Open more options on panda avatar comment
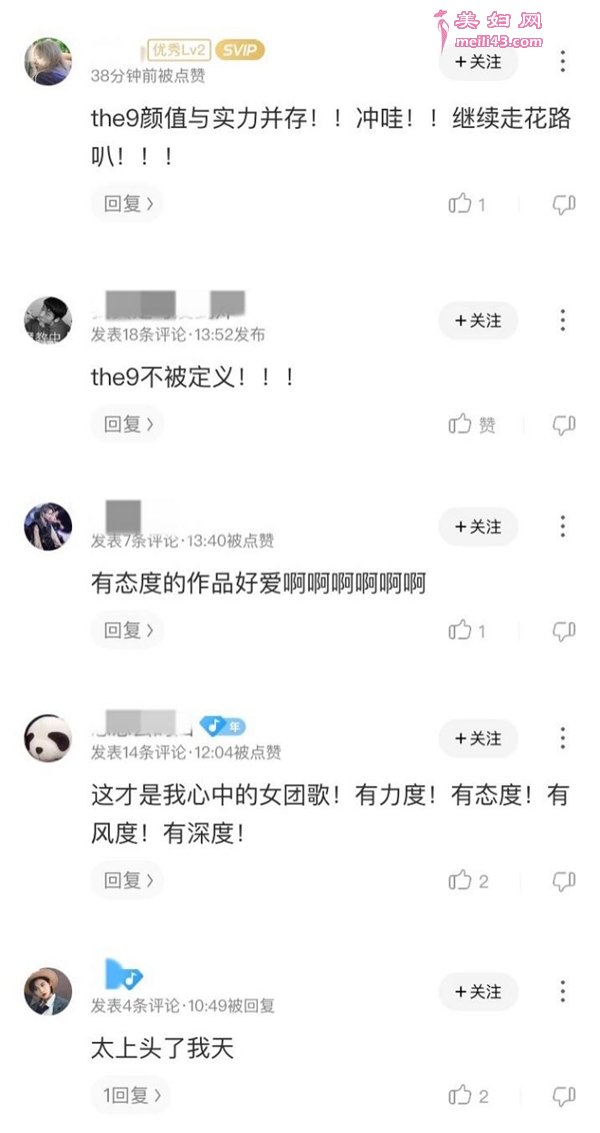This screenshot has height=1133, width=600. (562, 738)
